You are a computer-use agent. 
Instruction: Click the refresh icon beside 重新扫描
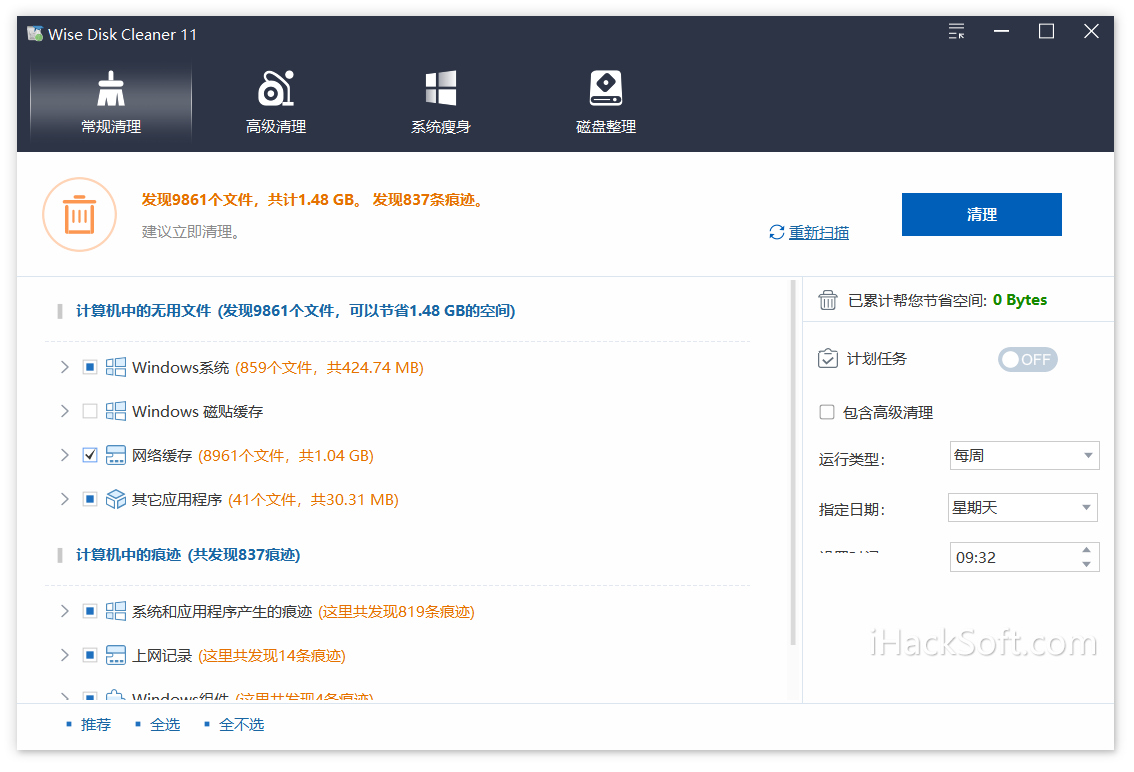tap(777, 232)
